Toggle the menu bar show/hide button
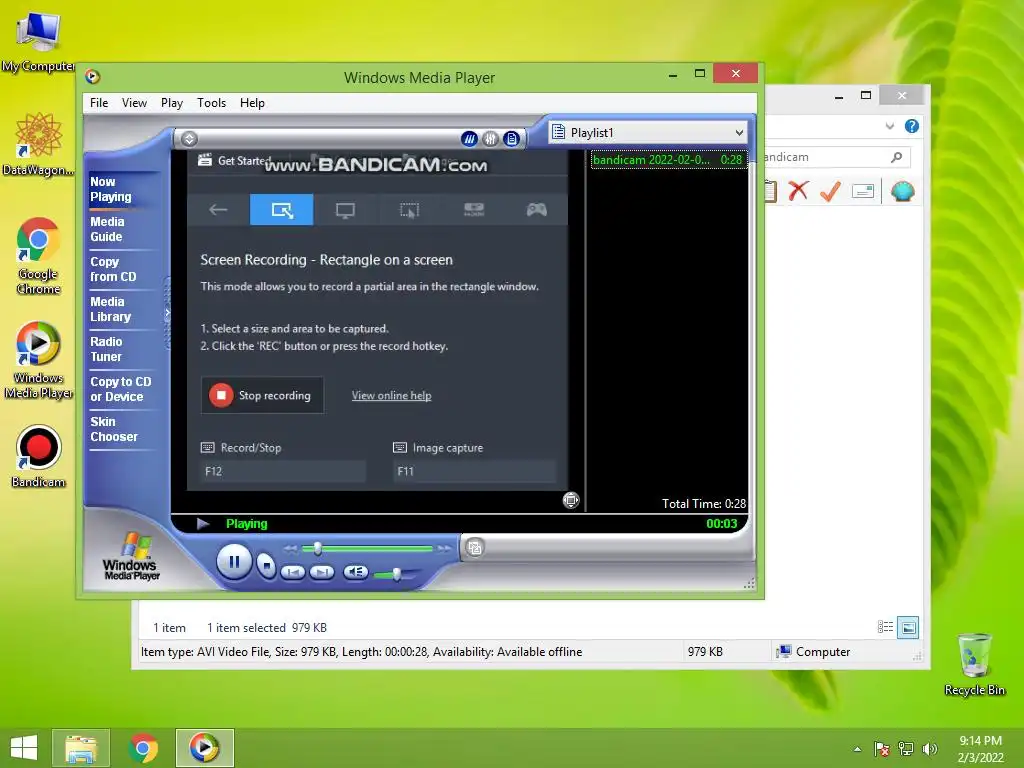 click(x=189, y=138)
